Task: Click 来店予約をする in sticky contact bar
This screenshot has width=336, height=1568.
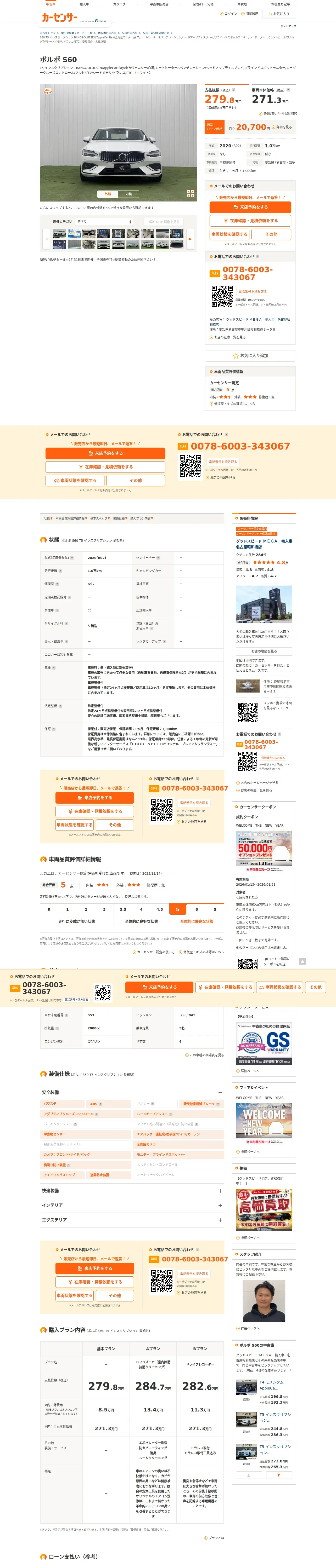Action: click(159, 987)
